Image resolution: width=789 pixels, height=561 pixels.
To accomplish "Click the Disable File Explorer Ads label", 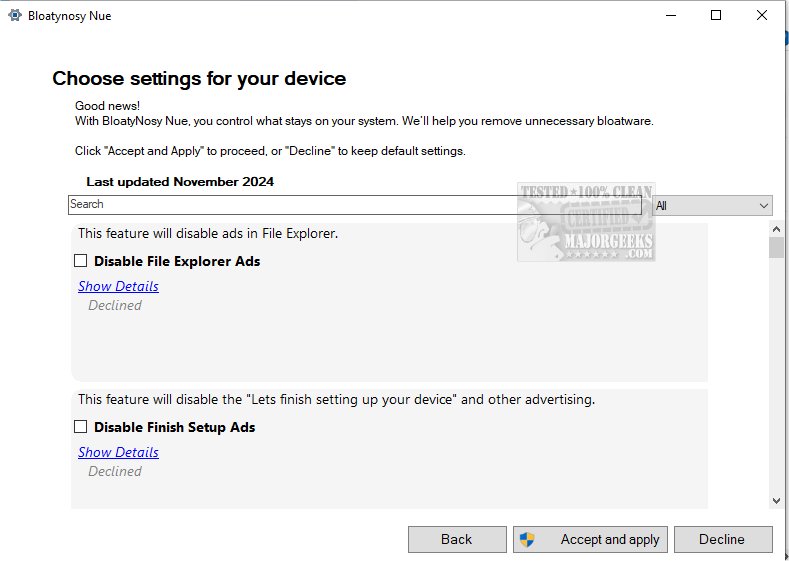I will [x=177, y=261].
